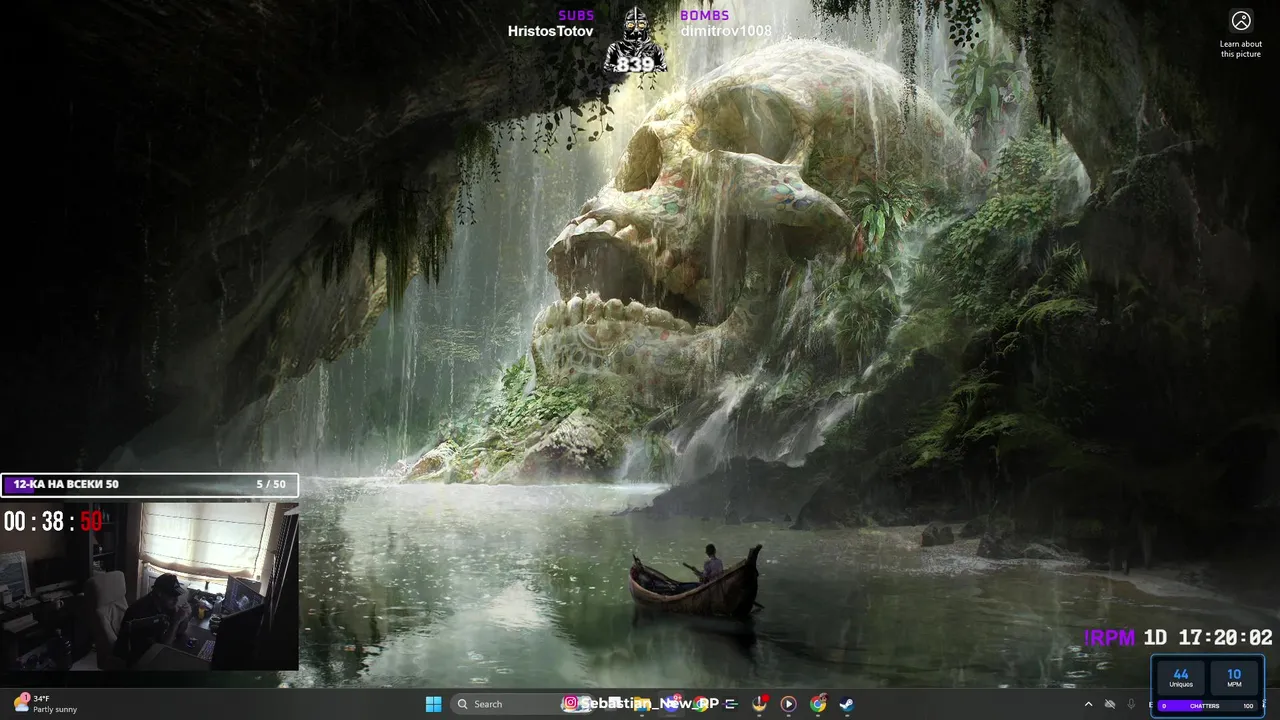Click the 00:38:50 countdown timer
This screenshot has height=720, width=1280.
tap(53, 521)
